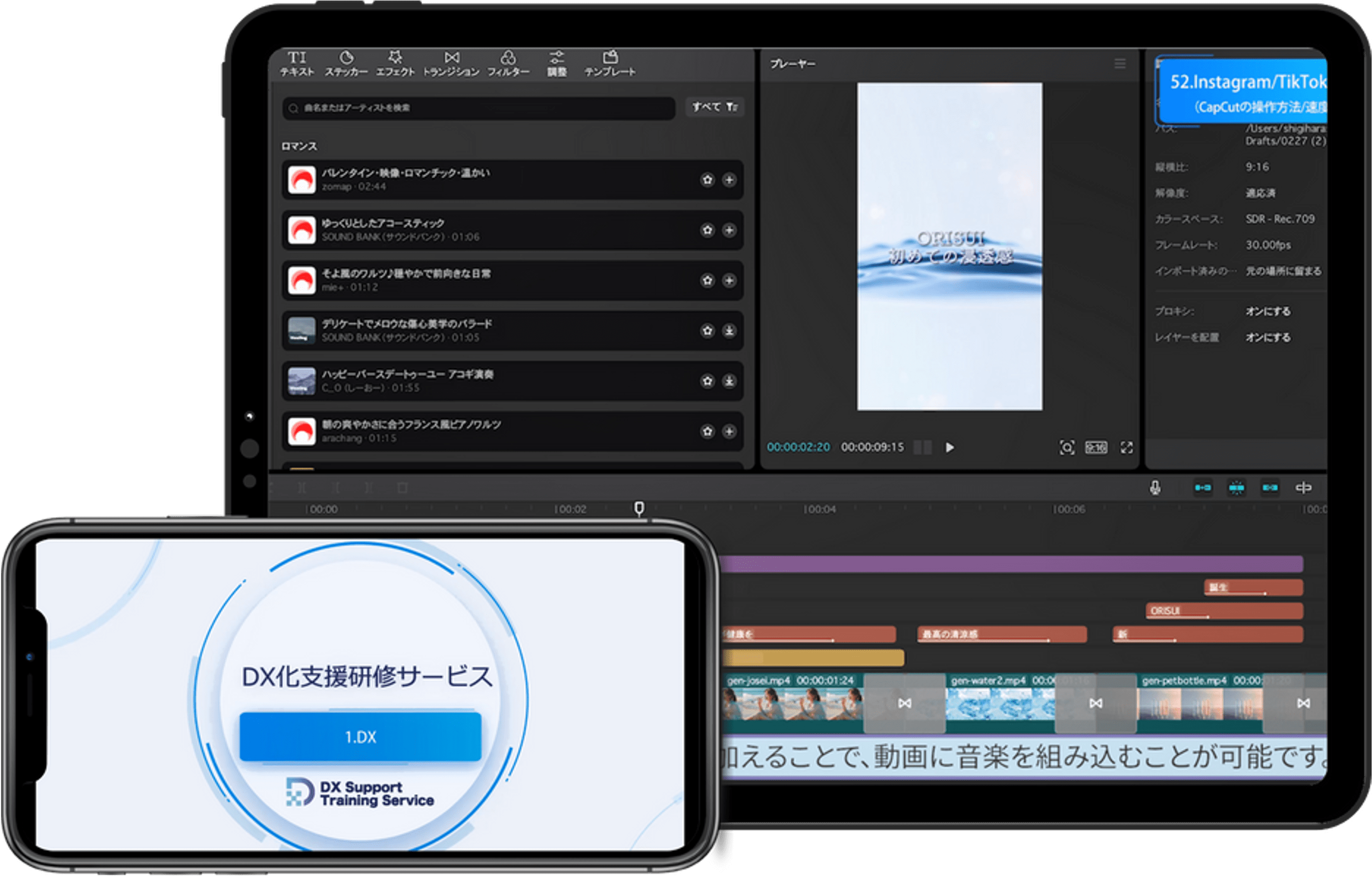Open the すべて filter dropdown
Viewport: 1372px width, 877px height.
coord(714,107)
